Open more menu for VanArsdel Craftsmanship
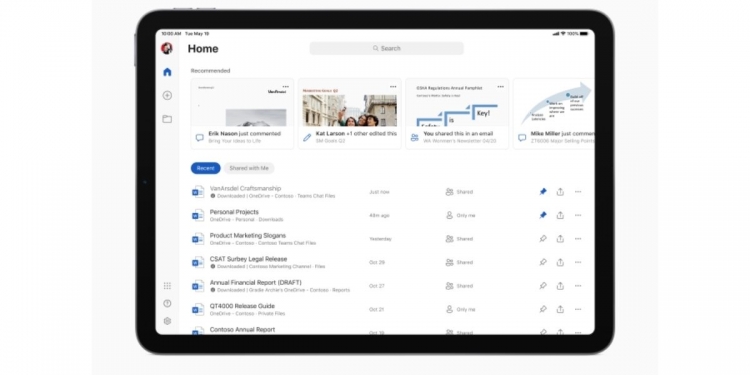750x375 pixels. click(x=578, y=192)
